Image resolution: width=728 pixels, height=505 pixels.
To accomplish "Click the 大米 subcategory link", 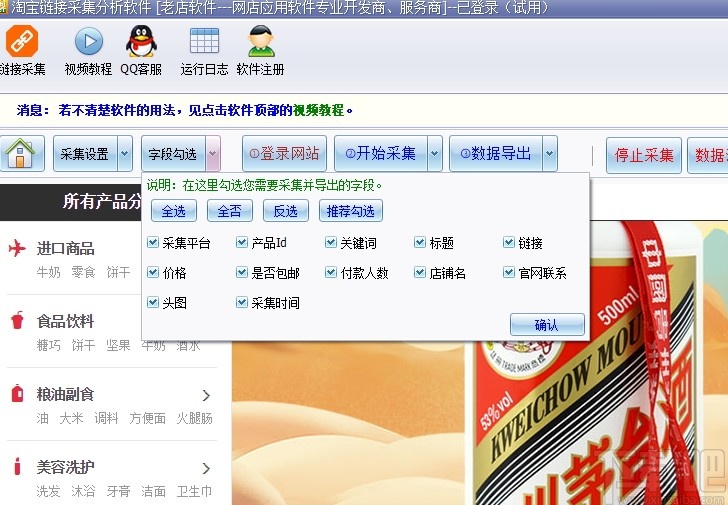I will point(72,418).
